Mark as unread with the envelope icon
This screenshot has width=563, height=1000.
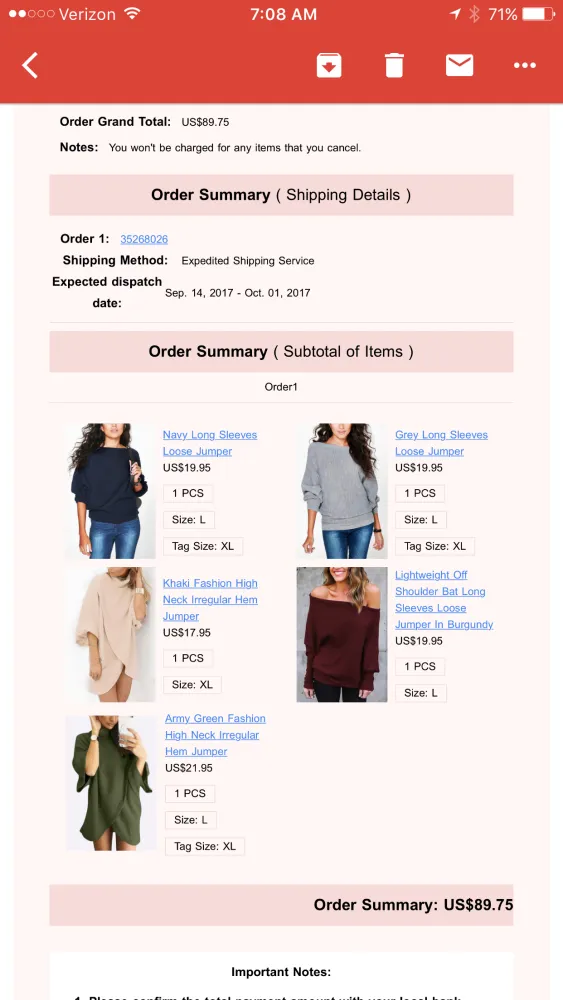pos(459,65)
